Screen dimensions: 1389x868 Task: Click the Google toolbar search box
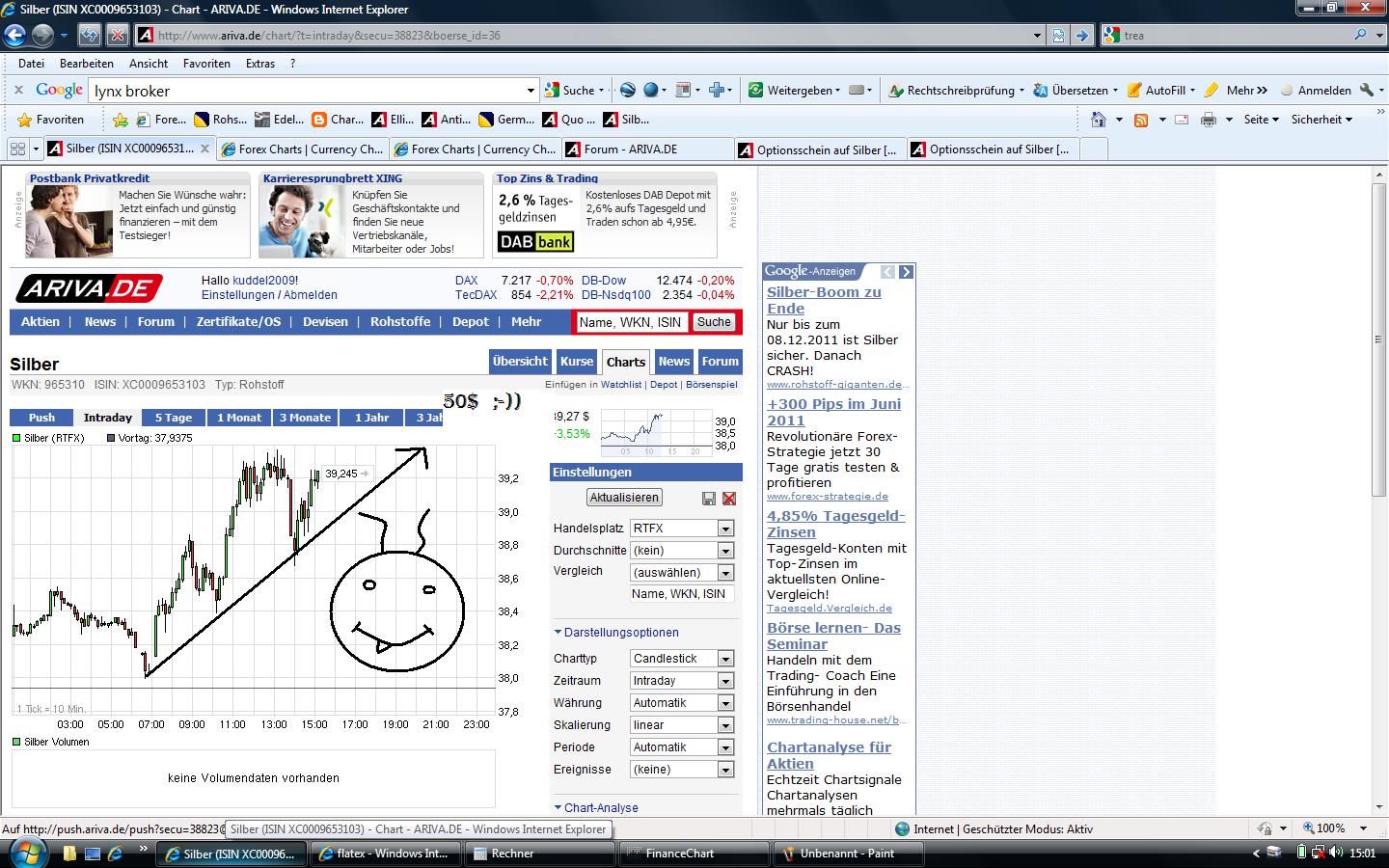(313, 91)
